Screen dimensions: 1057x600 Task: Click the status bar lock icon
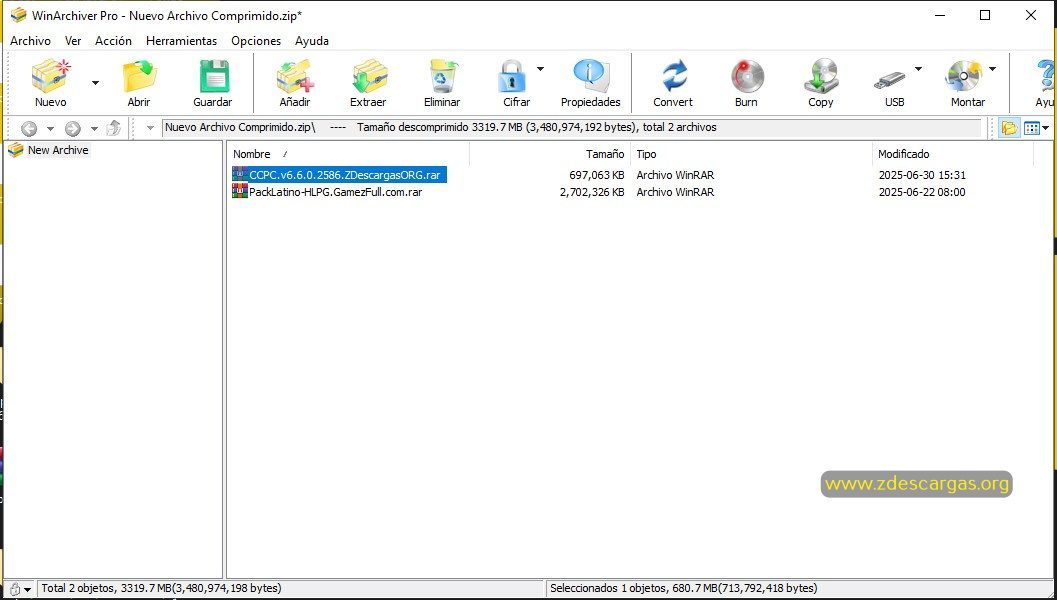coord(15,589)
